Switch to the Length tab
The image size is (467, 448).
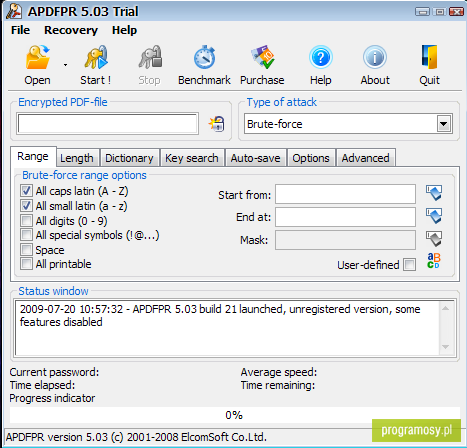77,158
